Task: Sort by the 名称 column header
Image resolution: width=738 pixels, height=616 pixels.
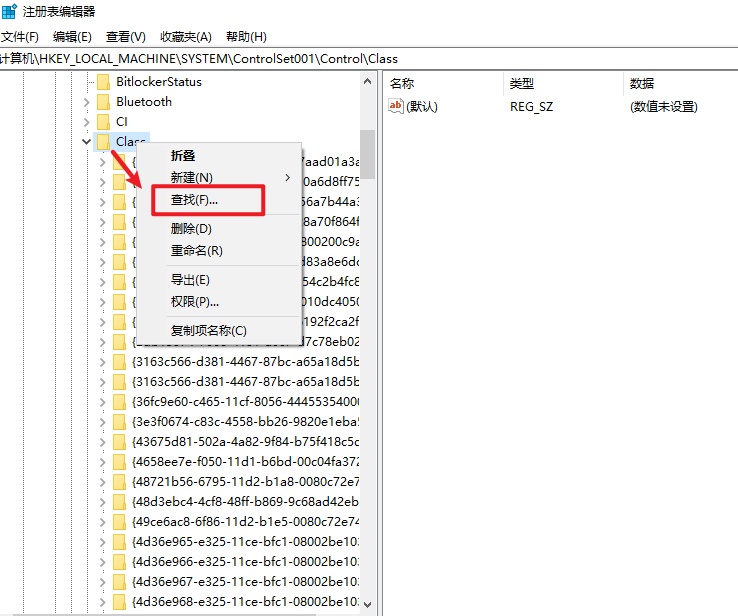Action: pyautogui.click(x=402, y=84)
